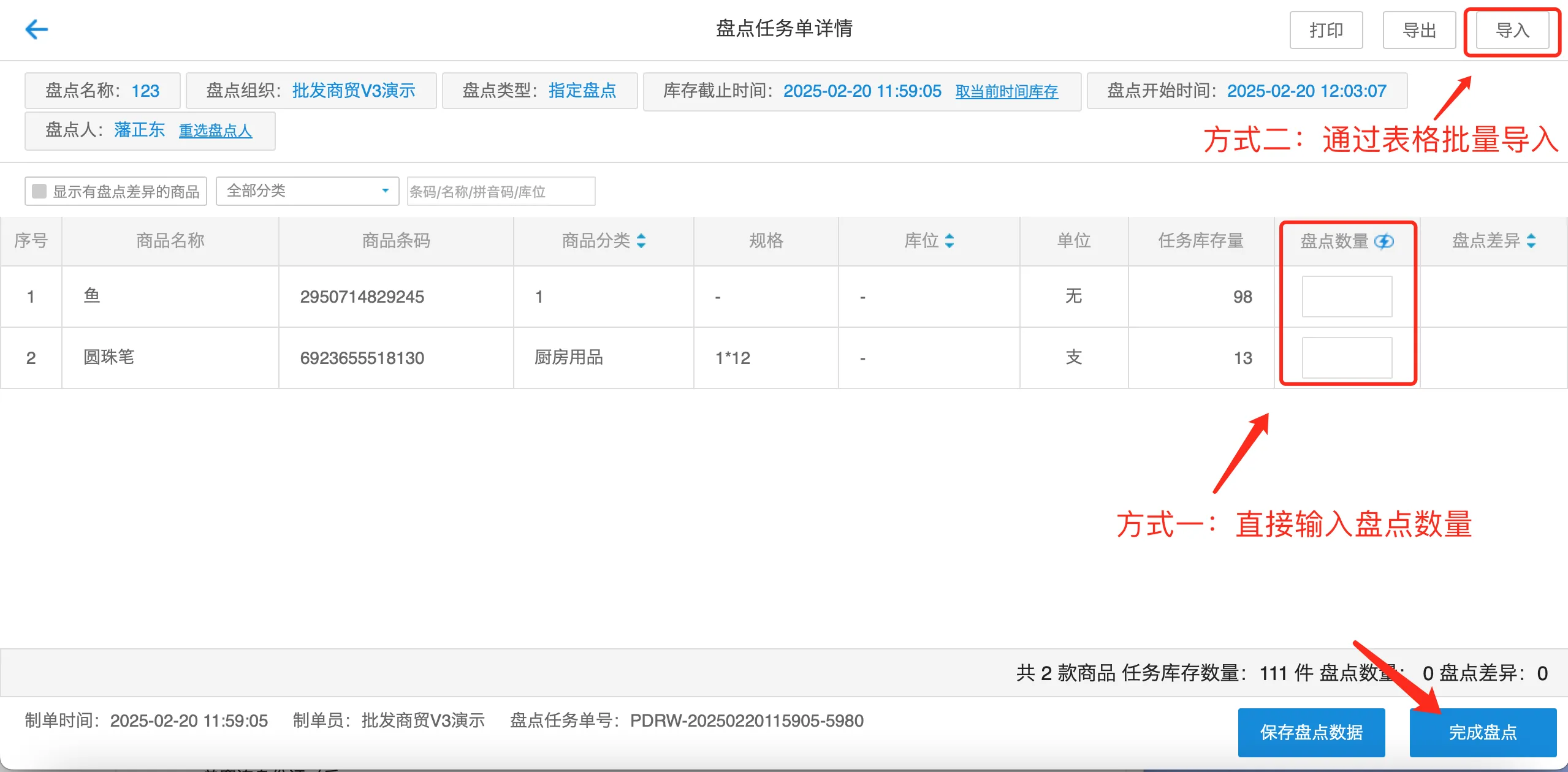Click the 盘点数量 input for 圆珠笔
The width and height of the screenshot is (1568, 772).
pyautogui.click(x=1346, y=357)
